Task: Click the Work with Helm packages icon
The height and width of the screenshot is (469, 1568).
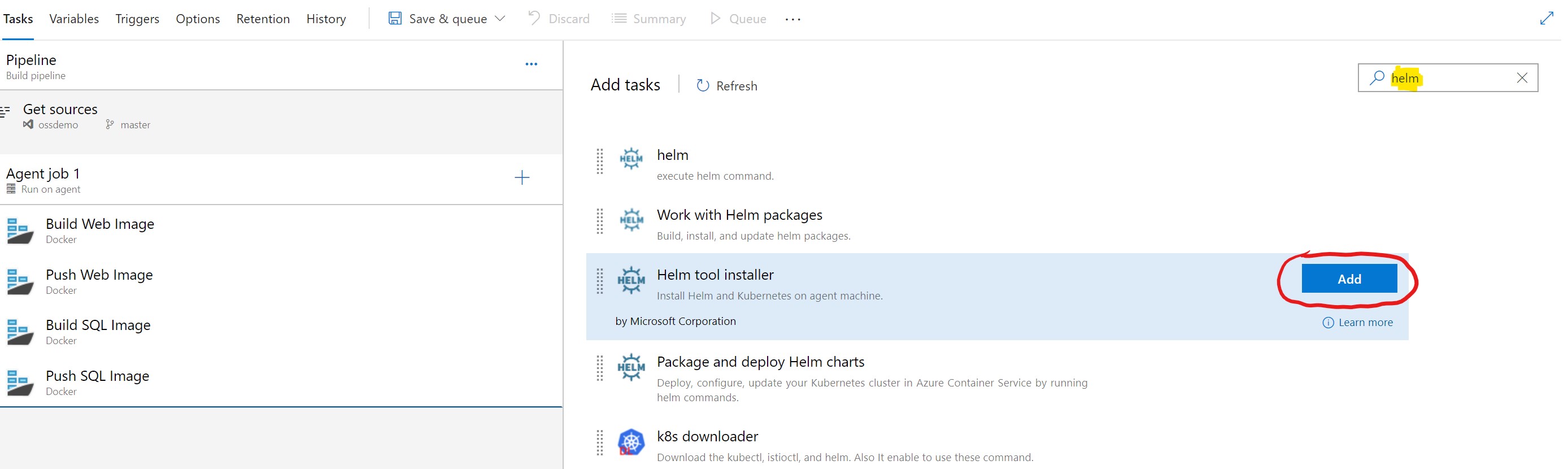Action: click(631, 219)
